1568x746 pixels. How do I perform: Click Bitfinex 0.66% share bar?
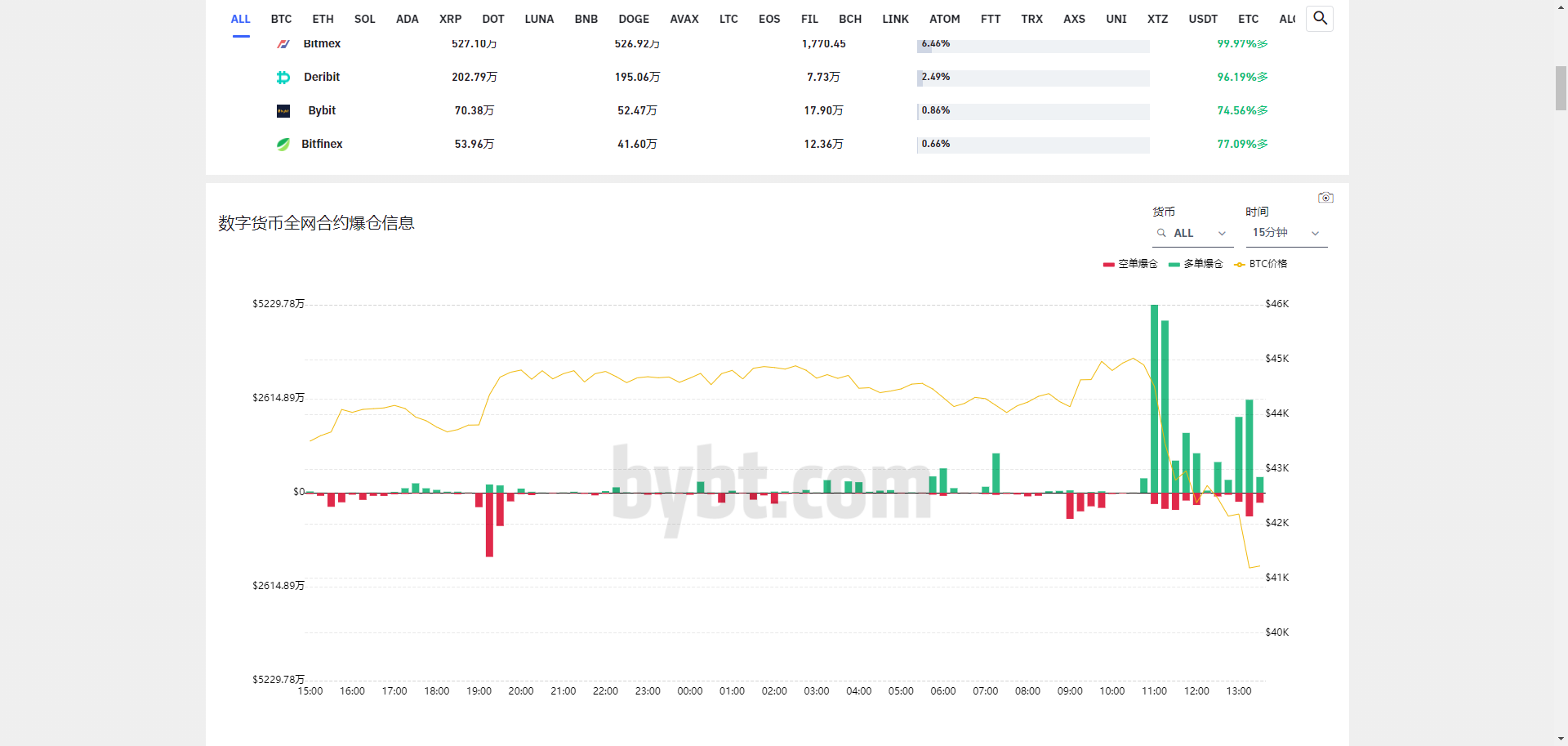(x=1033, y=145)
